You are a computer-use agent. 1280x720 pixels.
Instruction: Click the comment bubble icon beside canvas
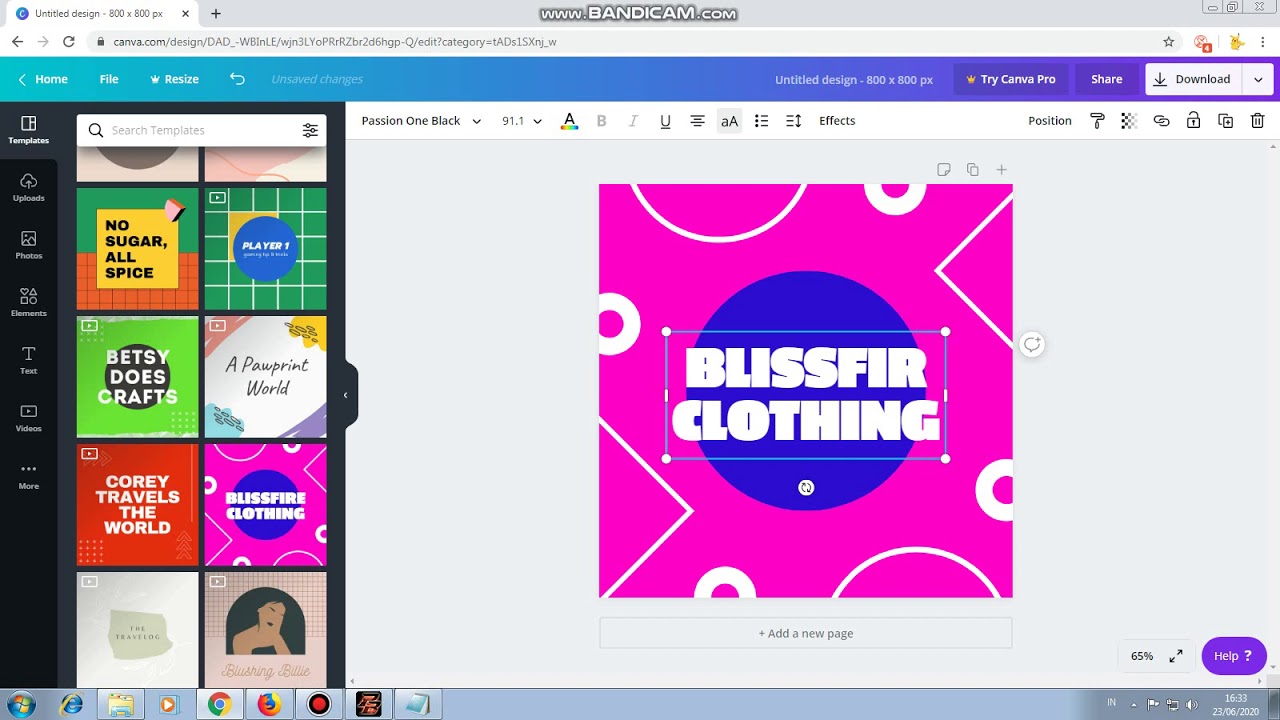tap(1032, 345)
